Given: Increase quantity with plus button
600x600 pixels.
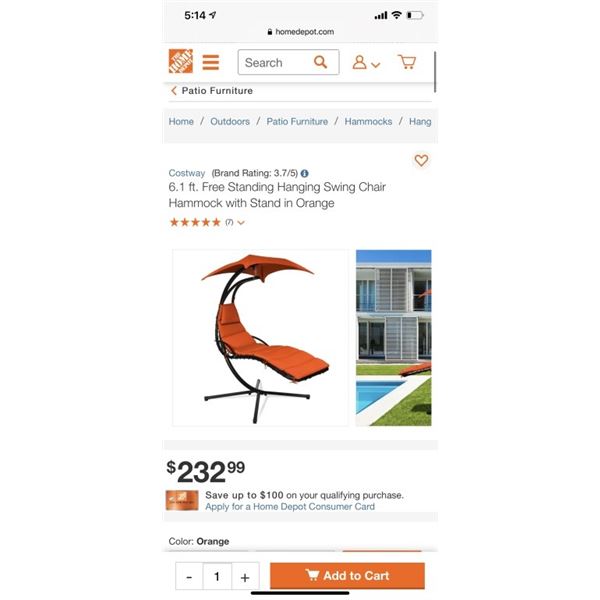Looking at the screenshot, I should pyautogui.click(x=245, y=576).
